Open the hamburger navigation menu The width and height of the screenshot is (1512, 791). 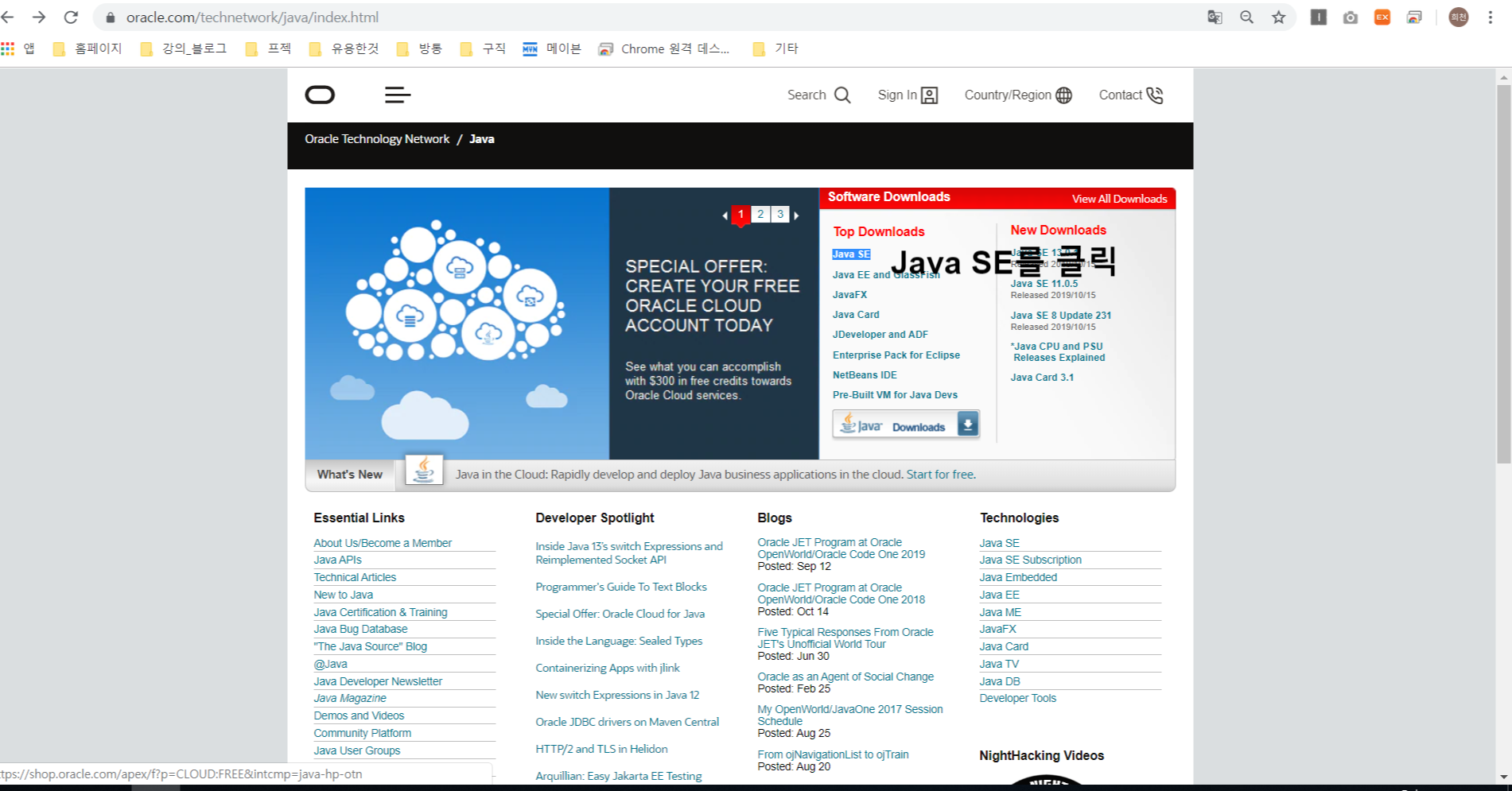pos(398,95)
